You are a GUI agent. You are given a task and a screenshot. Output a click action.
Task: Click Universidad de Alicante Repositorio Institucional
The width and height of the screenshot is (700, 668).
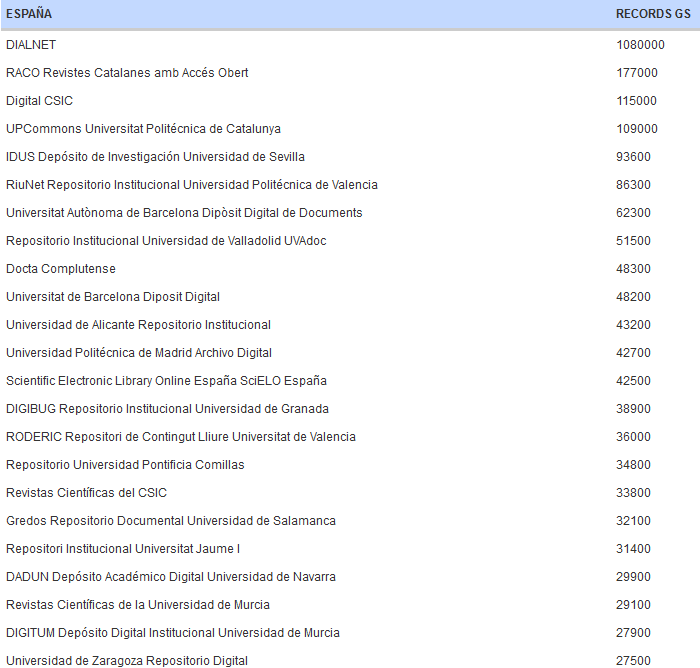pyautogui.click(x=138, y=325)
